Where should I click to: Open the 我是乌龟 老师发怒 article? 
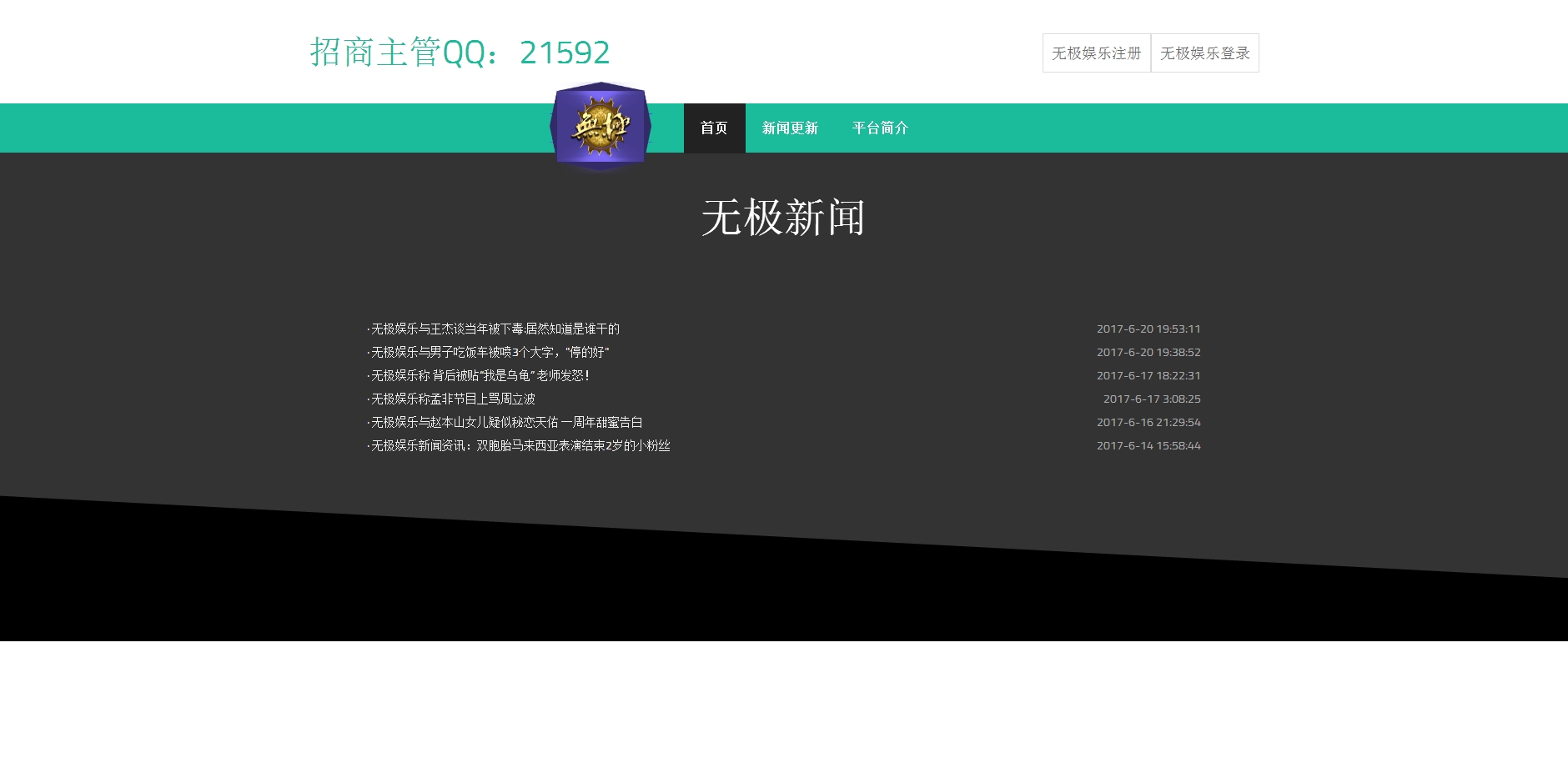coord(480,376)
